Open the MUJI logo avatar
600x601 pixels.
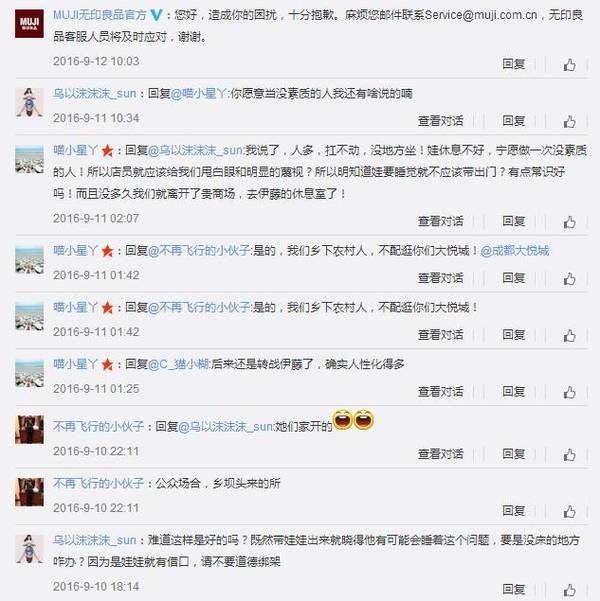tap(29, 24)
